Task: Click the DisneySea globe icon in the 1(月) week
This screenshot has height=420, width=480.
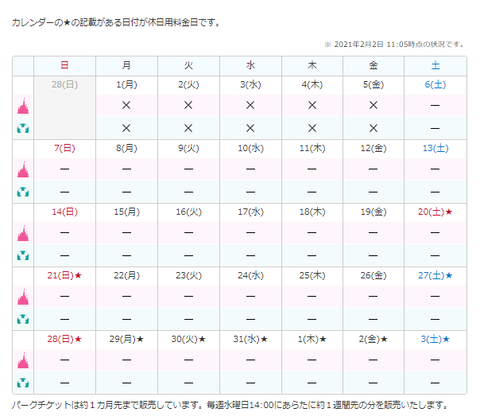Action: 23,128
